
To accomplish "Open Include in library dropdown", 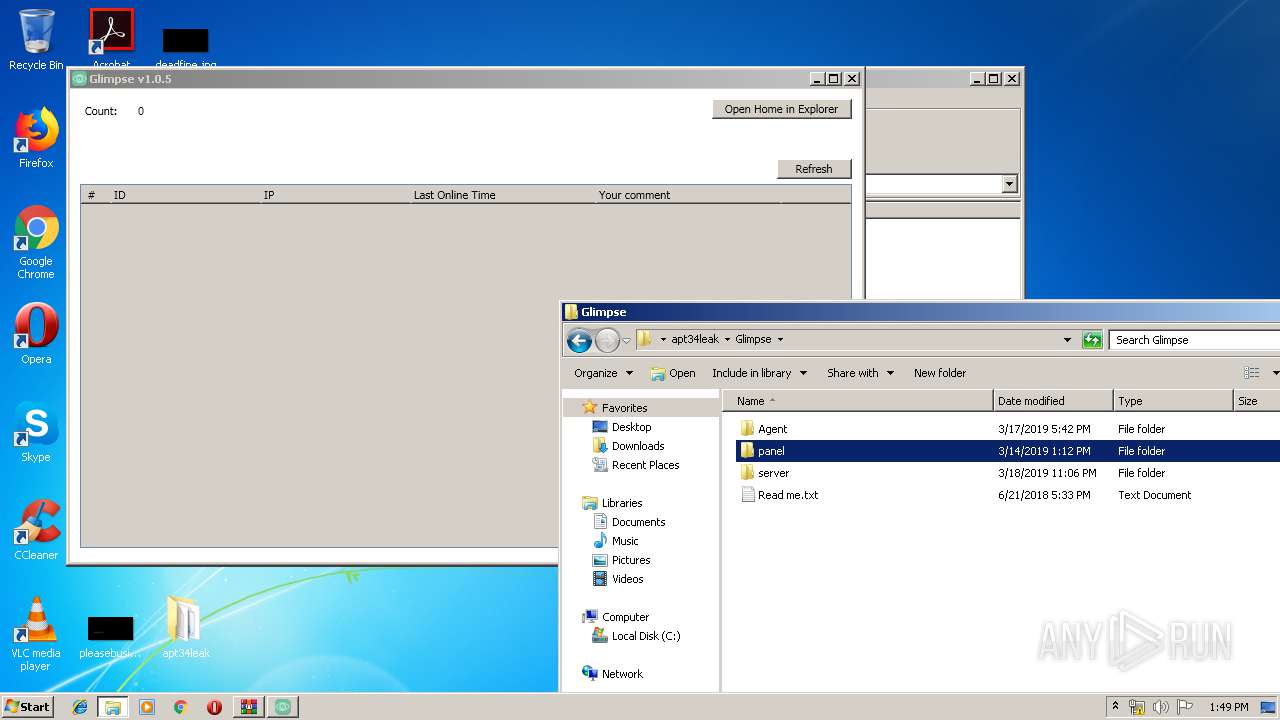I will click(760, 373).
